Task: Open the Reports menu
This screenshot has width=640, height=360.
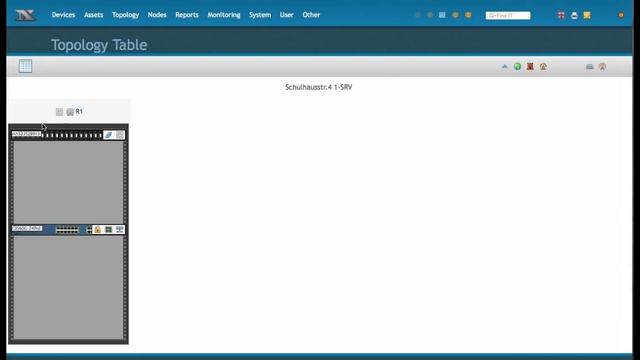Action: (x=187, y=15)
